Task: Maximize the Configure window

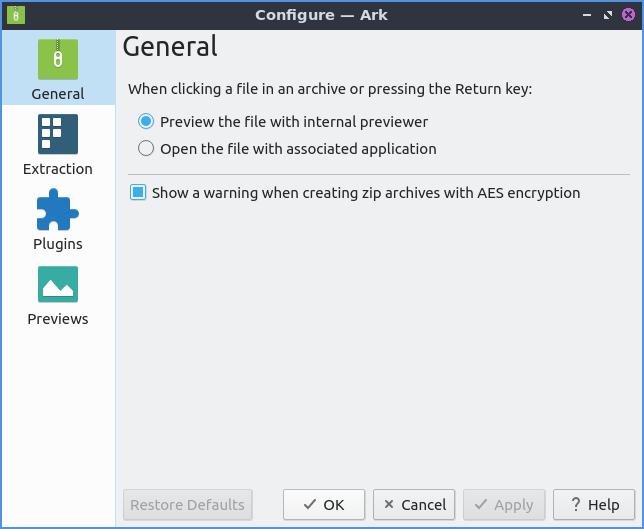Action: point(608,15)
